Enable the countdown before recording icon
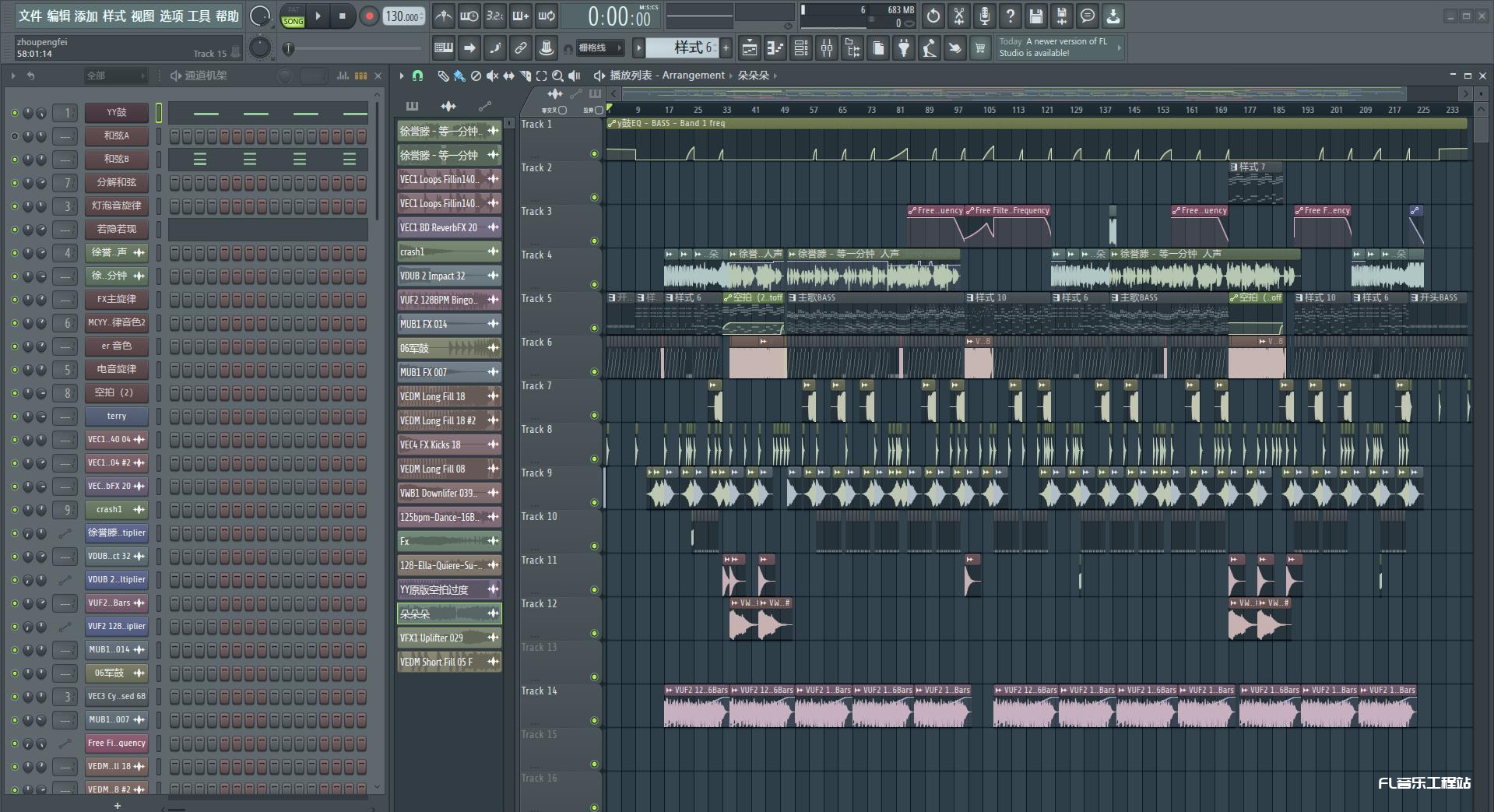Viewport: 1494px width, 812px height. tap(494, 16)
